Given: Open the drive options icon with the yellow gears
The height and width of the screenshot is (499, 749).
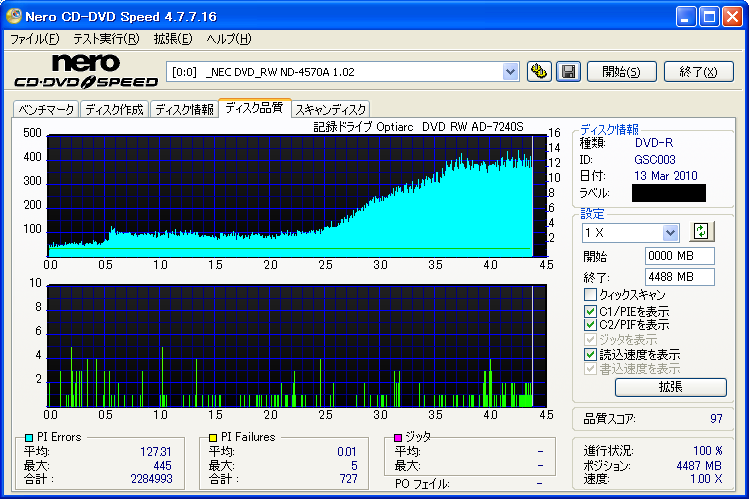Looking at the screenshot, I should pyautogui.click(x=539, y=72).
